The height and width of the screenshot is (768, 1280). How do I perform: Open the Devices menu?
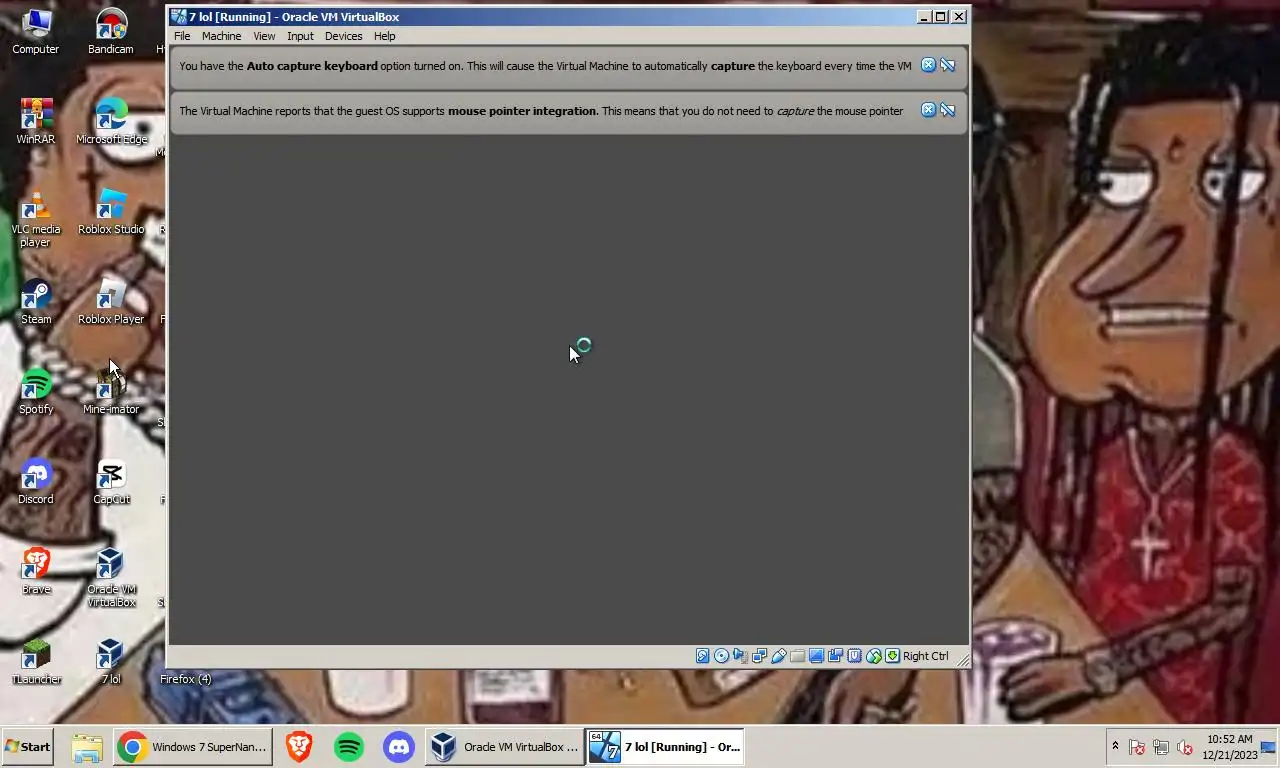343,36
